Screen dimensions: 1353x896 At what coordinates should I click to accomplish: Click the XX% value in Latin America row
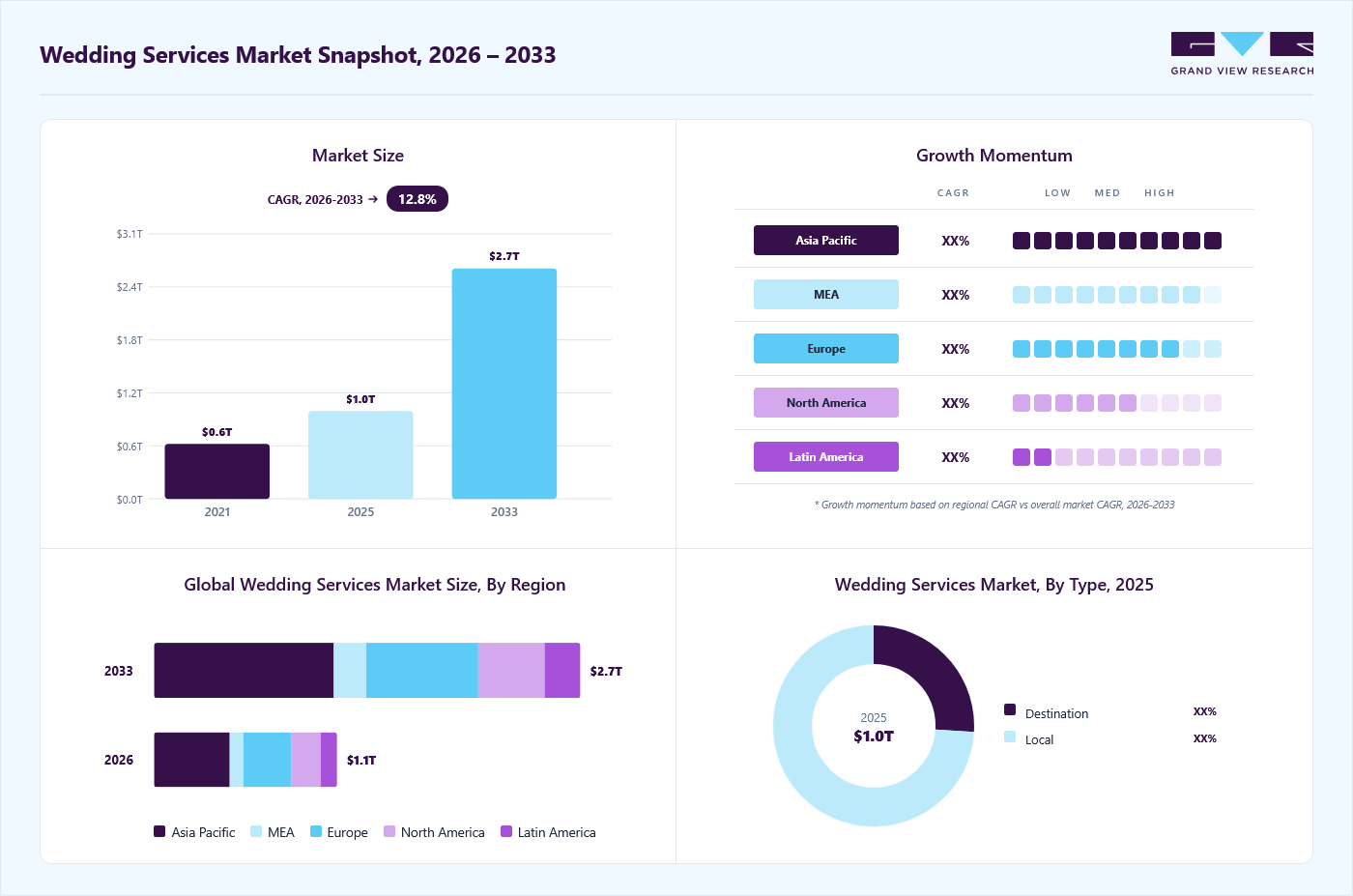(x=956, y=457)
